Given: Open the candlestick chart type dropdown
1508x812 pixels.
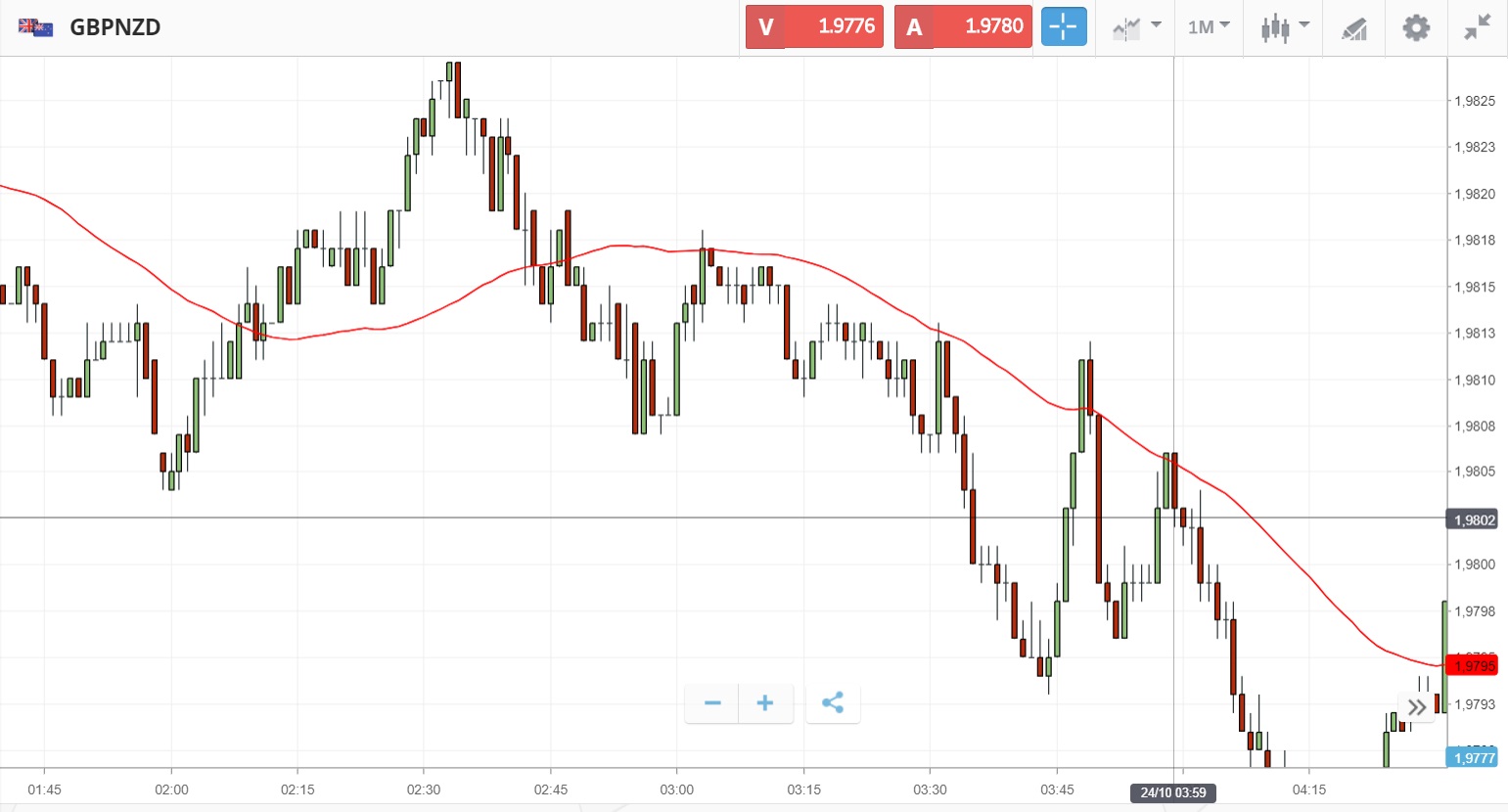Looking at the screenshot, I should [x=1284, y=27].
